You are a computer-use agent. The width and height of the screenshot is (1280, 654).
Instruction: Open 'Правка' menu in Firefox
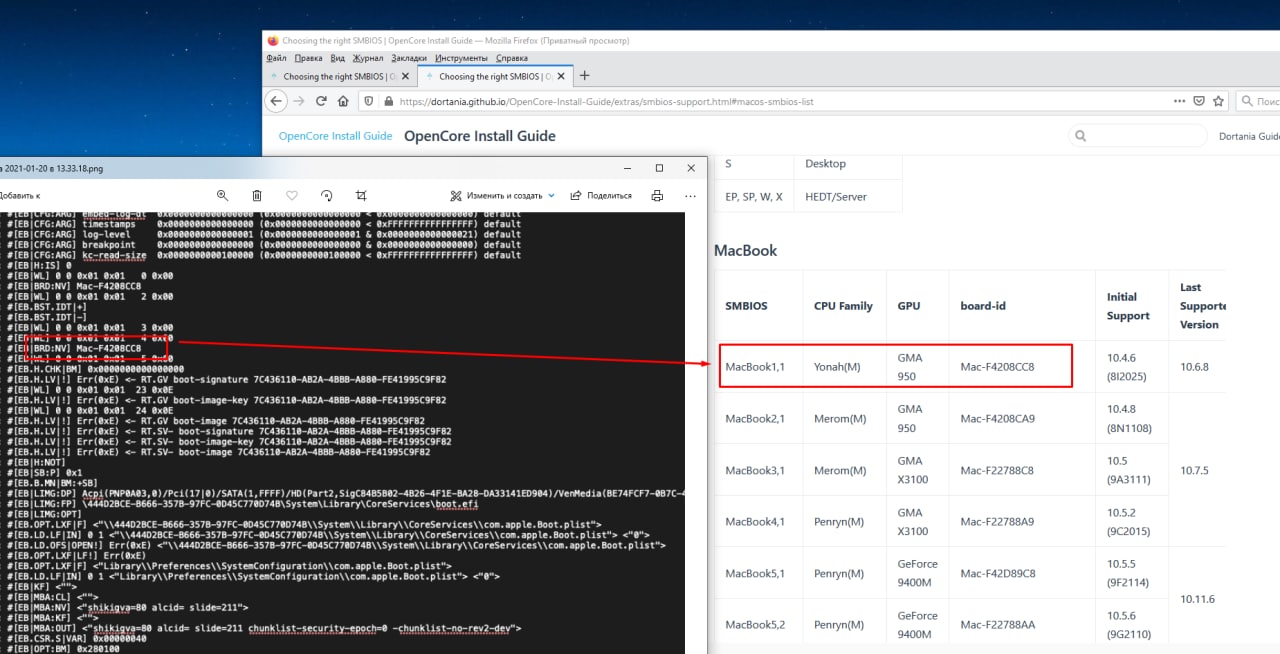coord(309,59)
